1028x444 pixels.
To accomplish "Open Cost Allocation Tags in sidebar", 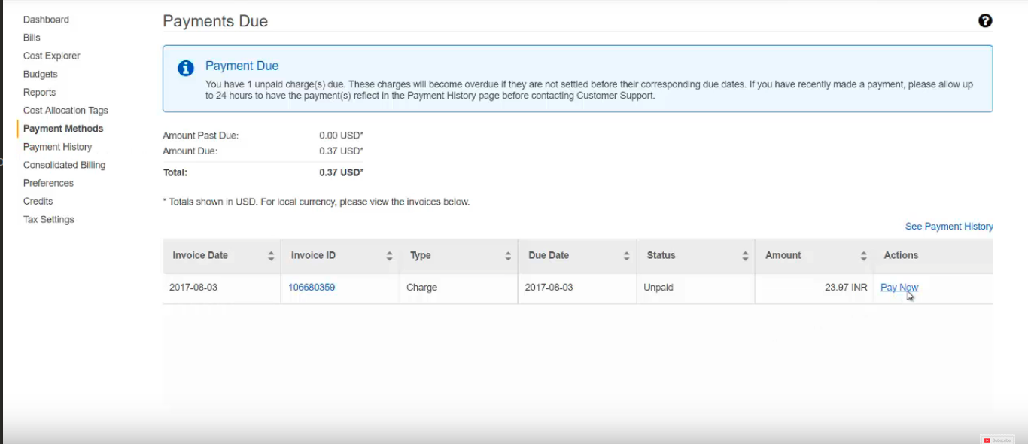I will tap(65, 111).
